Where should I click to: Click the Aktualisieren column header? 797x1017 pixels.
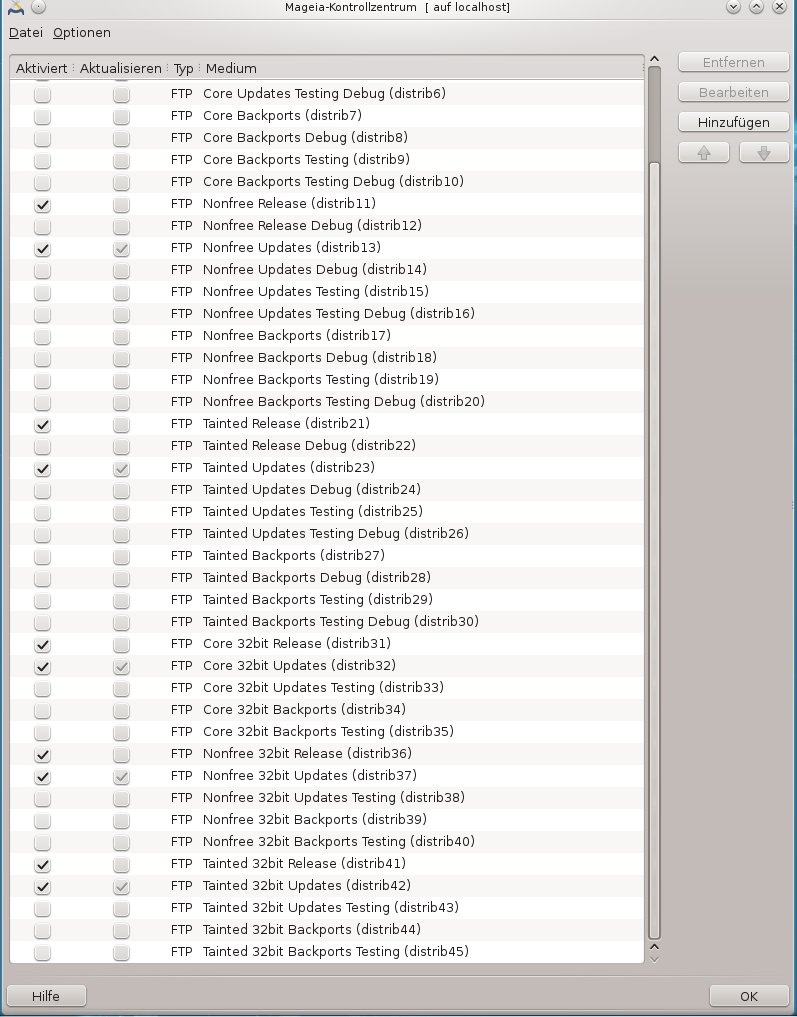click(x=121, y=68)
